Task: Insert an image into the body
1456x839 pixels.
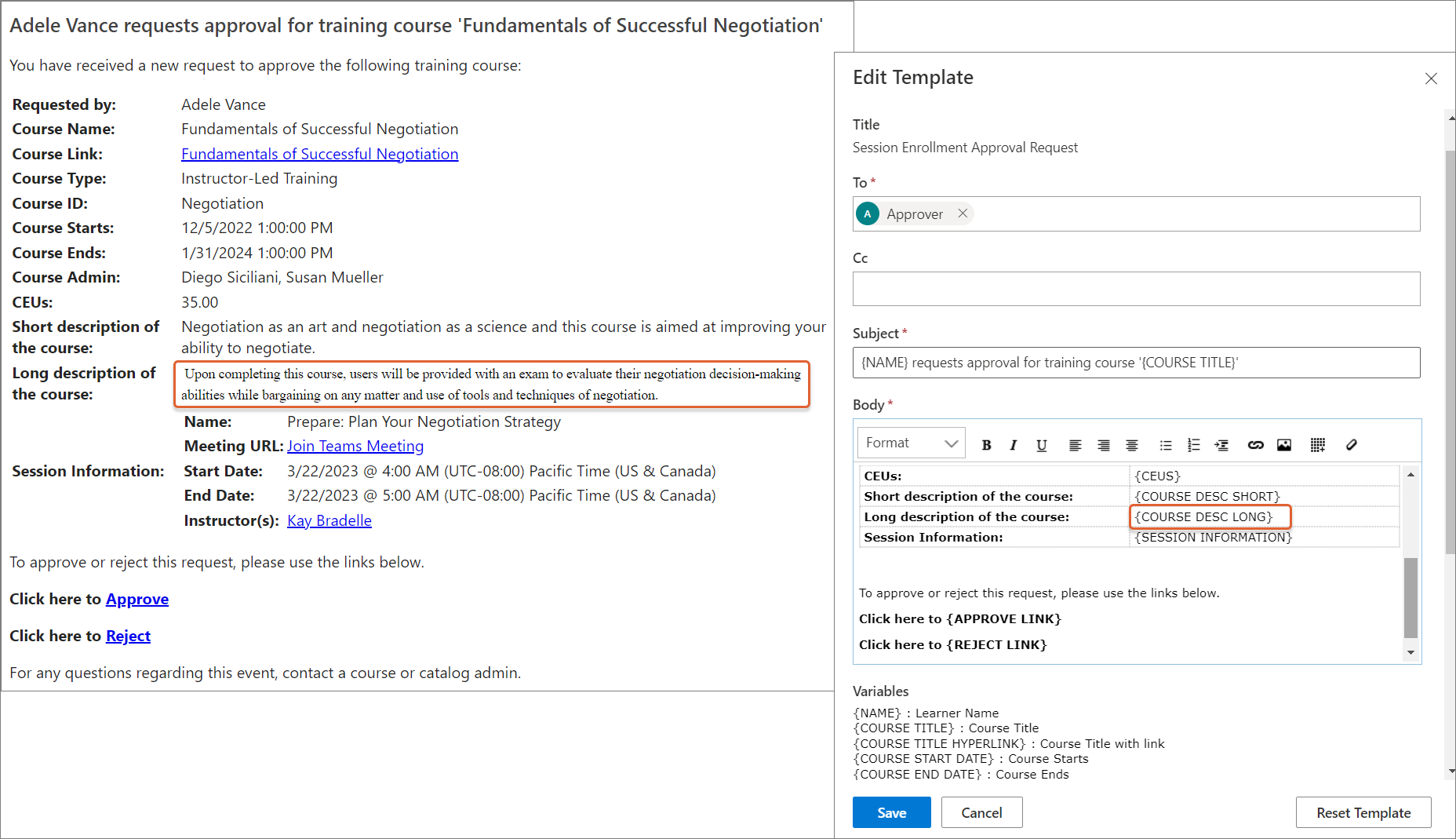Action: pos(1284,445)
